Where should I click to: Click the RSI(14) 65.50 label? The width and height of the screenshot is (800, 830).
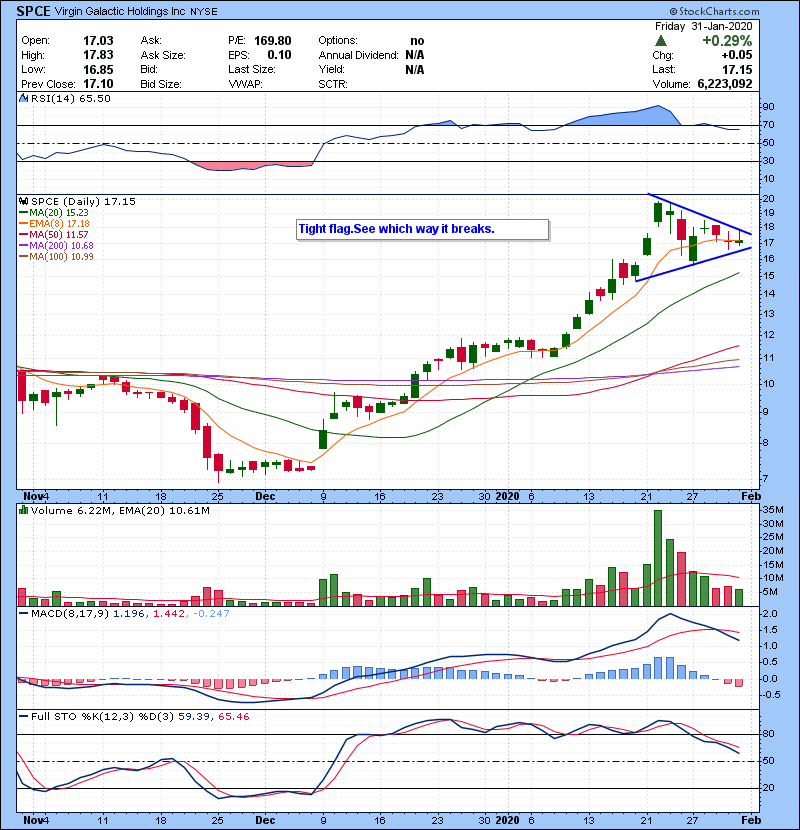71,98
